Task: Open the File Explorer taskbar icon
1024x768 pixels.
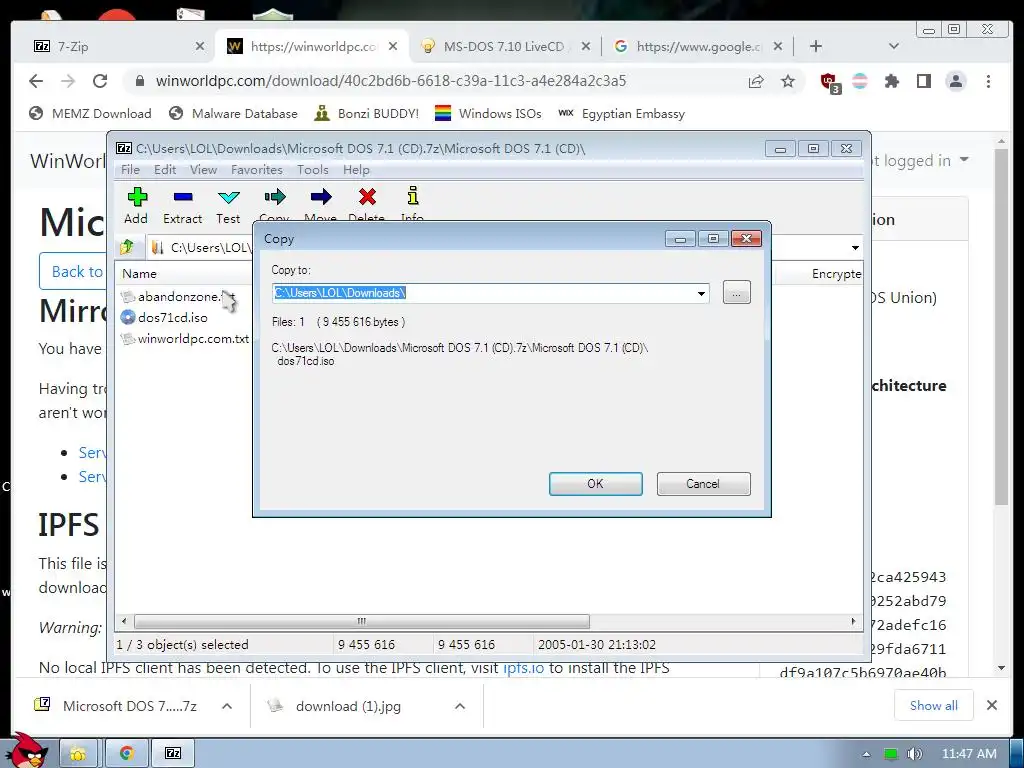Action: [78, 754]
